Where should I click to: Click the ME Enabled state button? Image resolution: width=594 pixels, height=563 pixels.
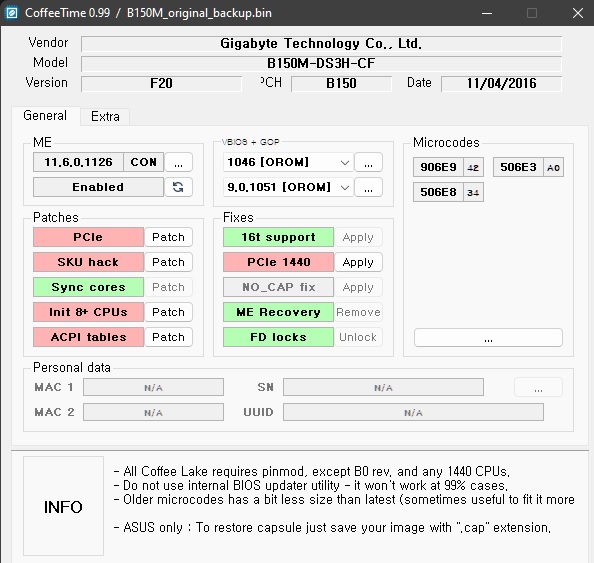(x=98, y=187)
